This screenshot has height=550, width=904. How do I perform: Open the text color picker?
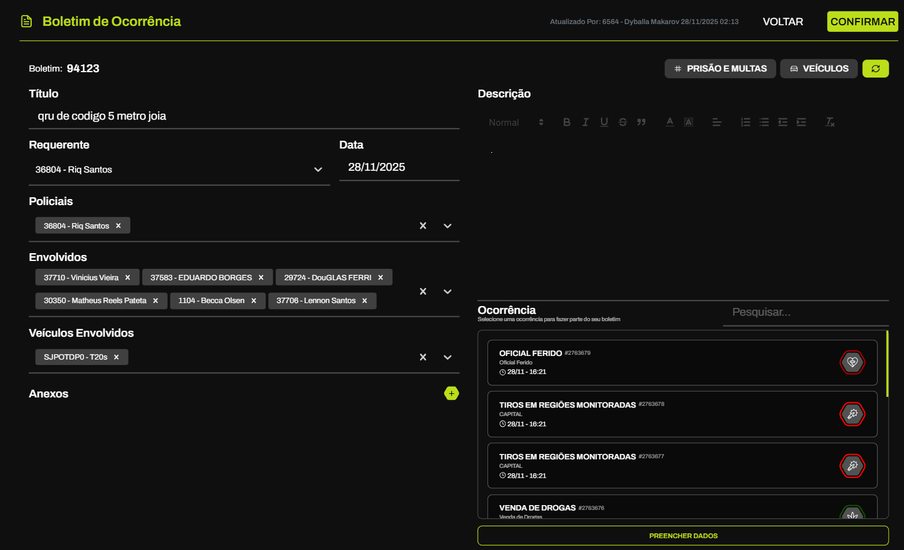click(x=669, y=122)
